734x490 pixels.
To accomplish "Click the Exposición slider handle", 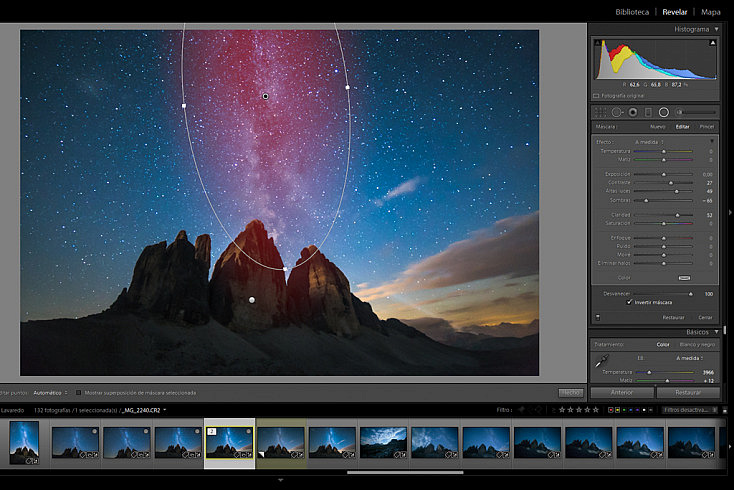I will (x=663, y=174).
